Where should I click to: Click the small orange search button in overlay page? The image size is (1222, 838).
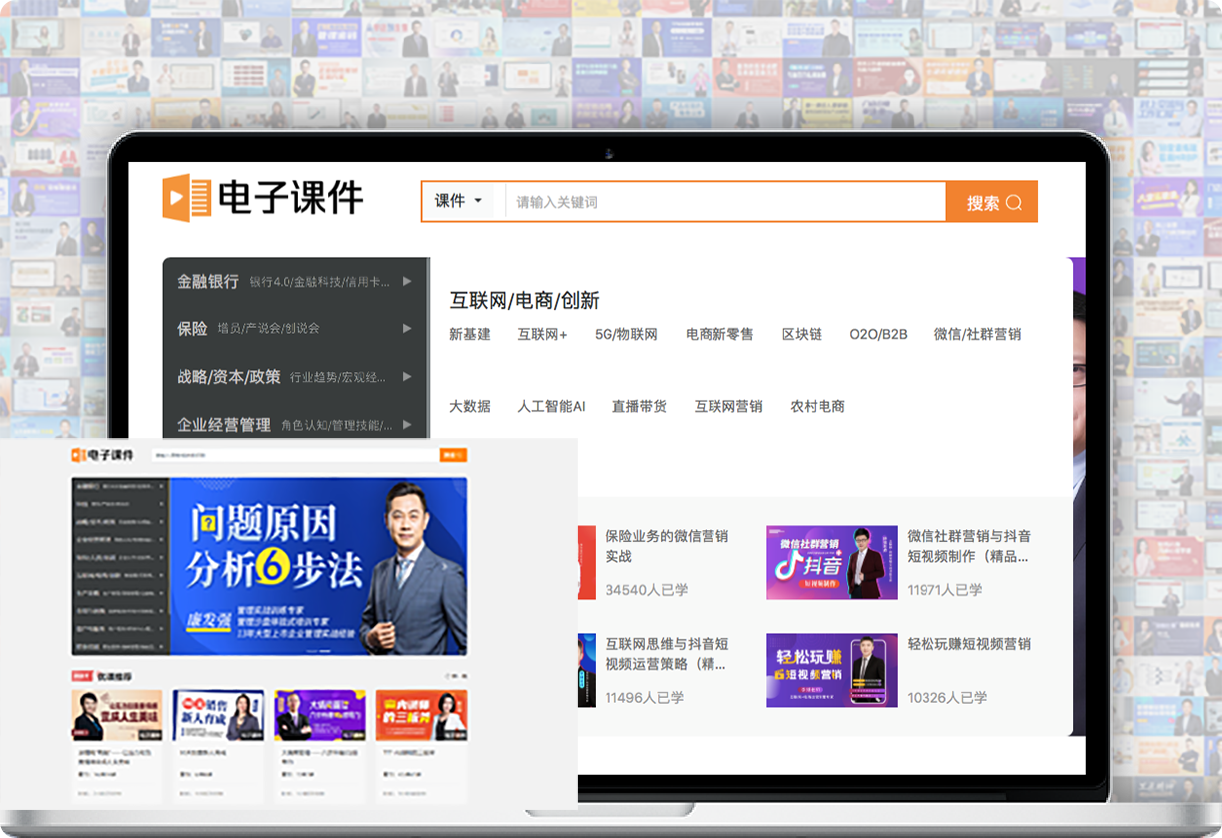click(453, 455)
